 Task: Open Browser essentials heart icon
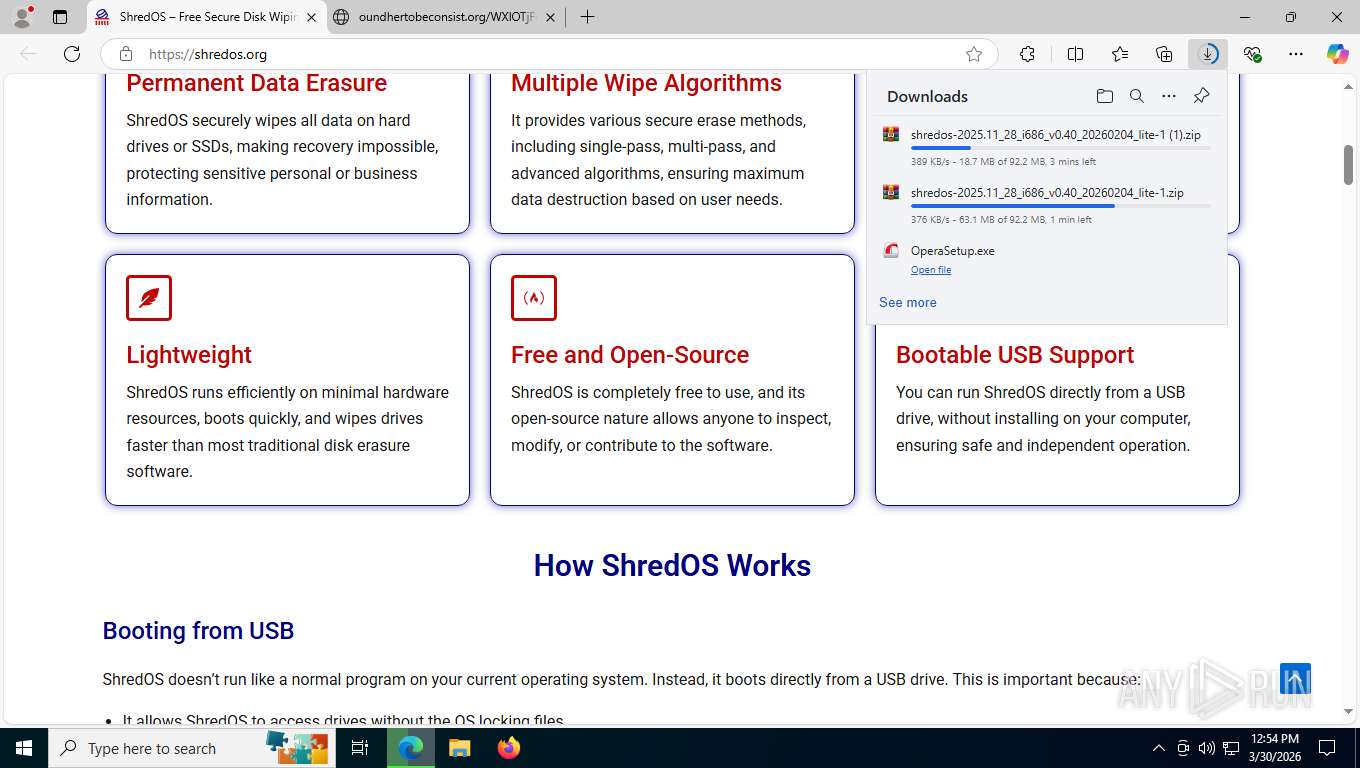click(x=1252, y=54)
